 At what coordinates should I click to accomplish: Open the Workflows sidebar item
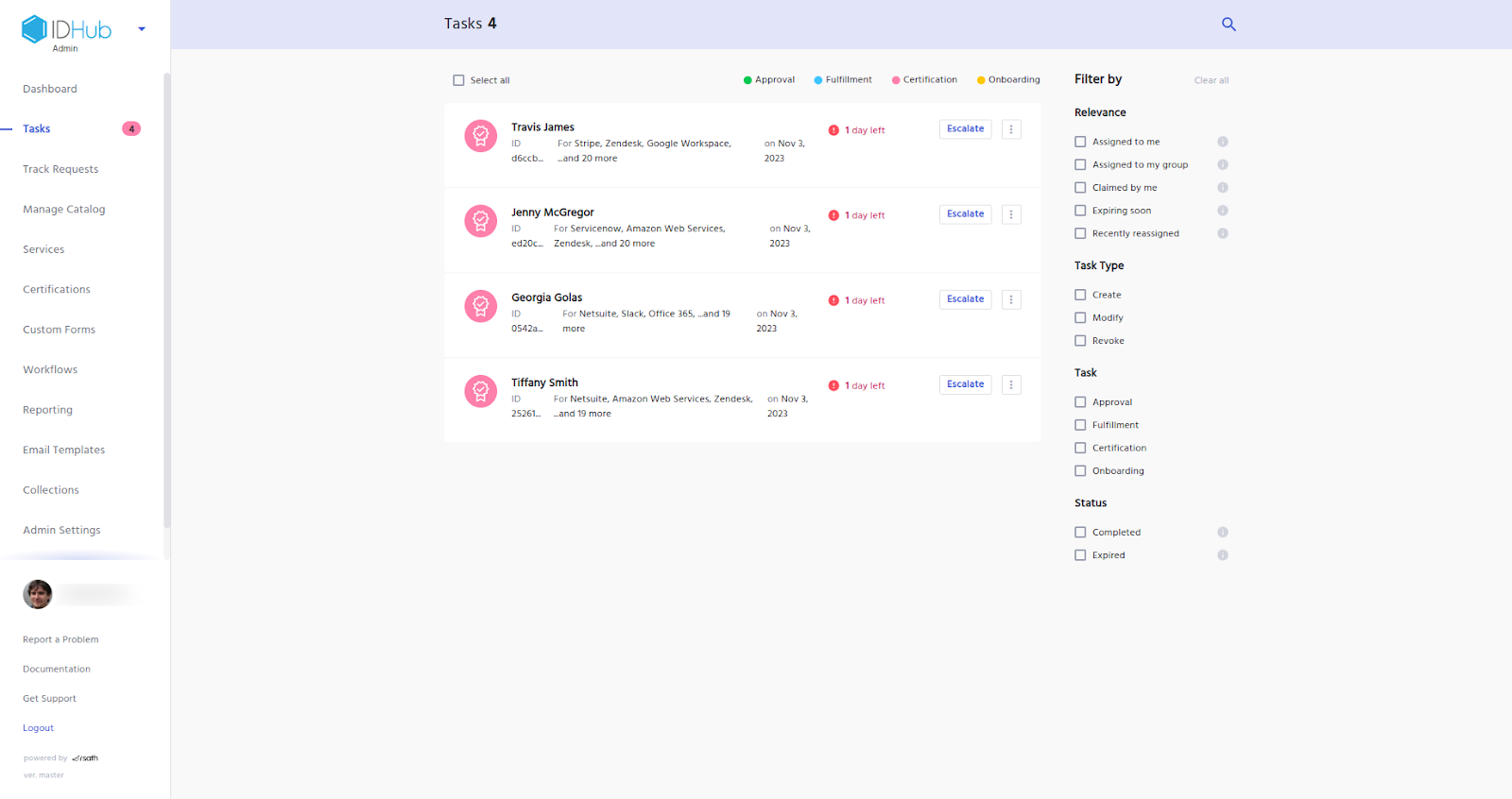point(50,370)
